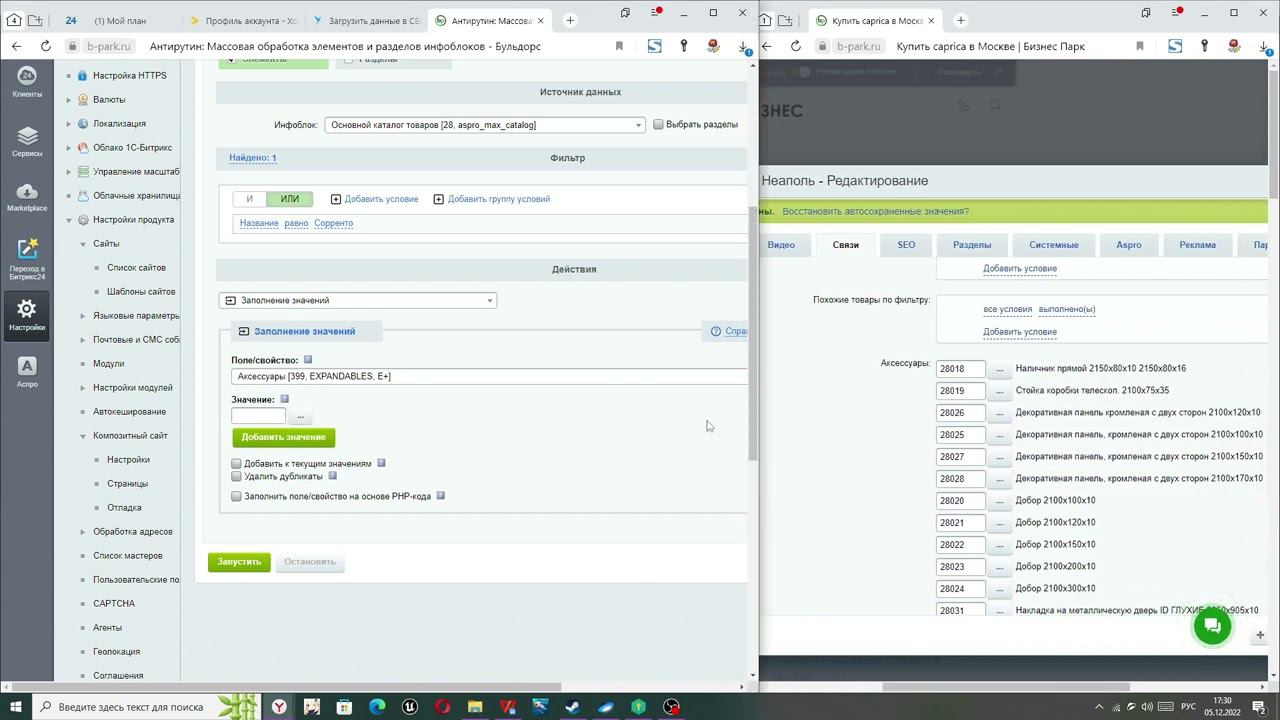This screenshot has height=720, width=1280.
Task: Bookmark the page in left browser window
Action: coord(619,46)
